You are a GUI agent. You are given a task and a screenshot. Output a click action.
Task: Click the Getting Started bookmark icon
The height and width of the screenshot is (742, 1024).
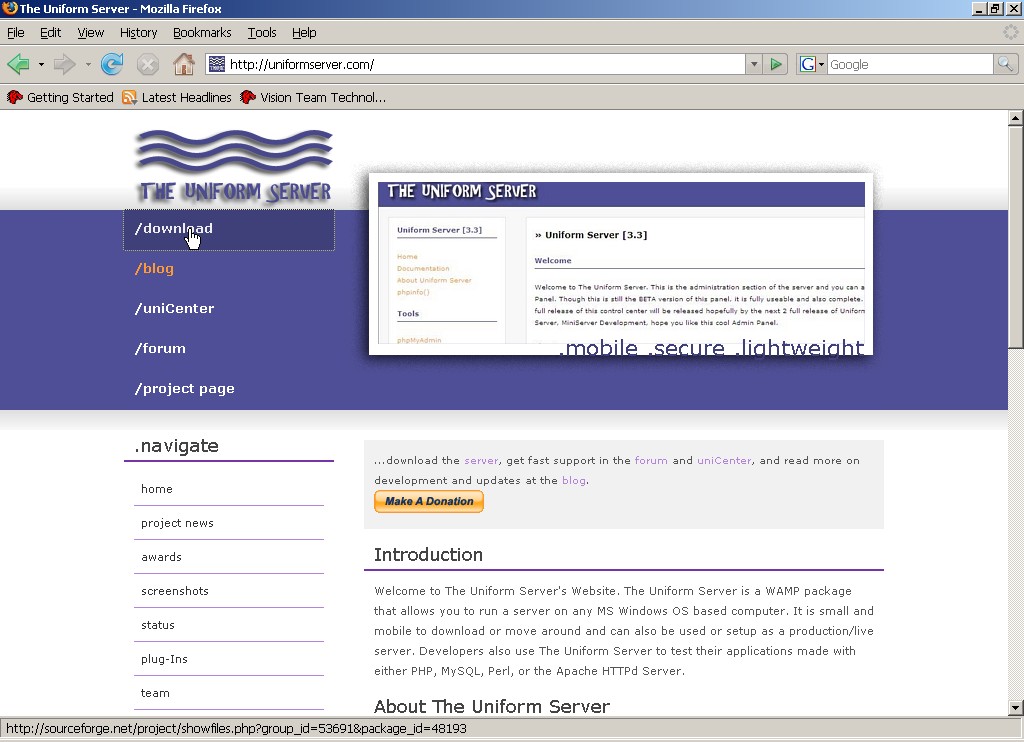click(x=14, y=97)
